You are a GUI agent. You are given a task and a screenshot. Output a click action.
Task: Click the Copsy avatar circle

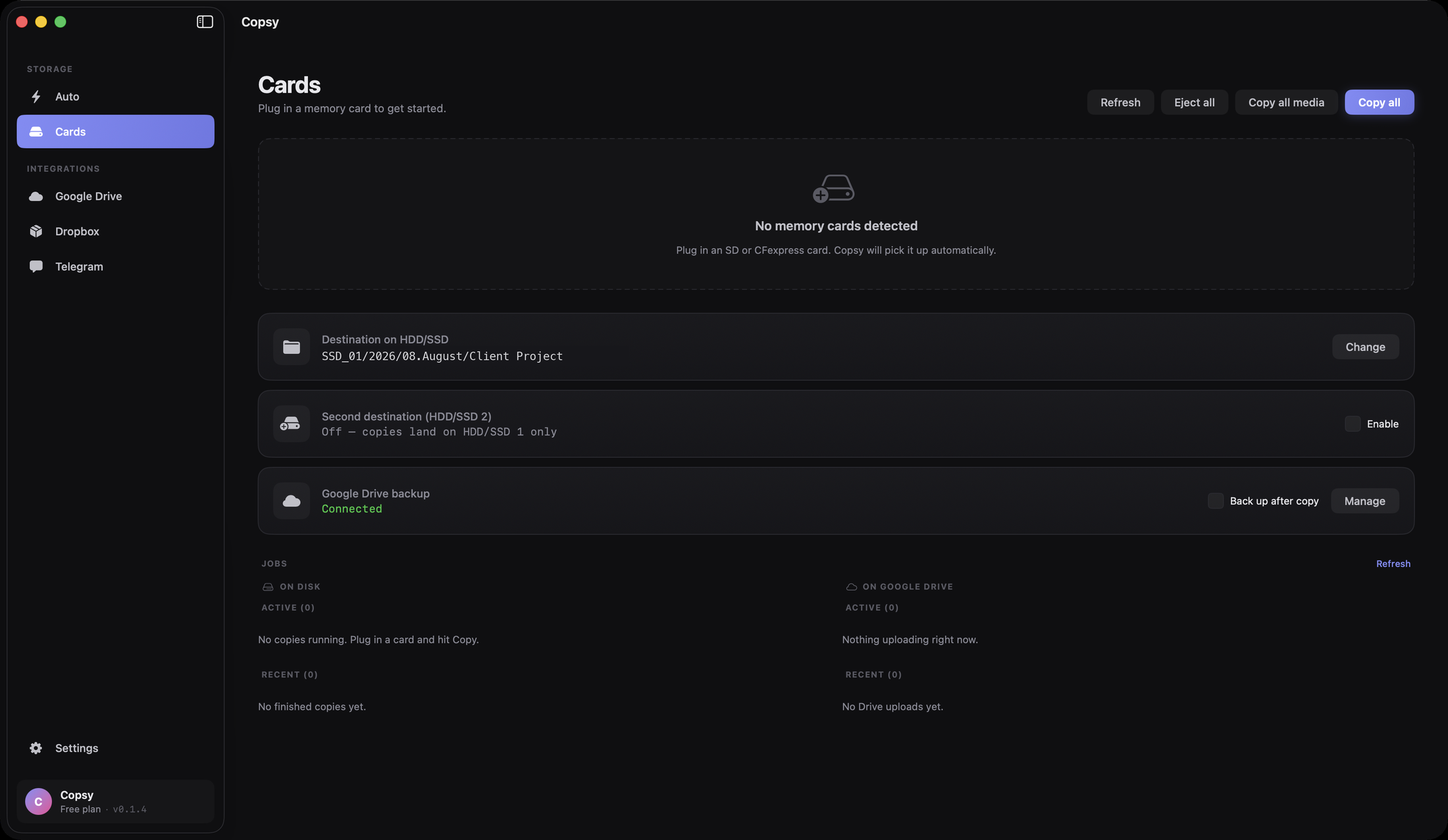38,801
